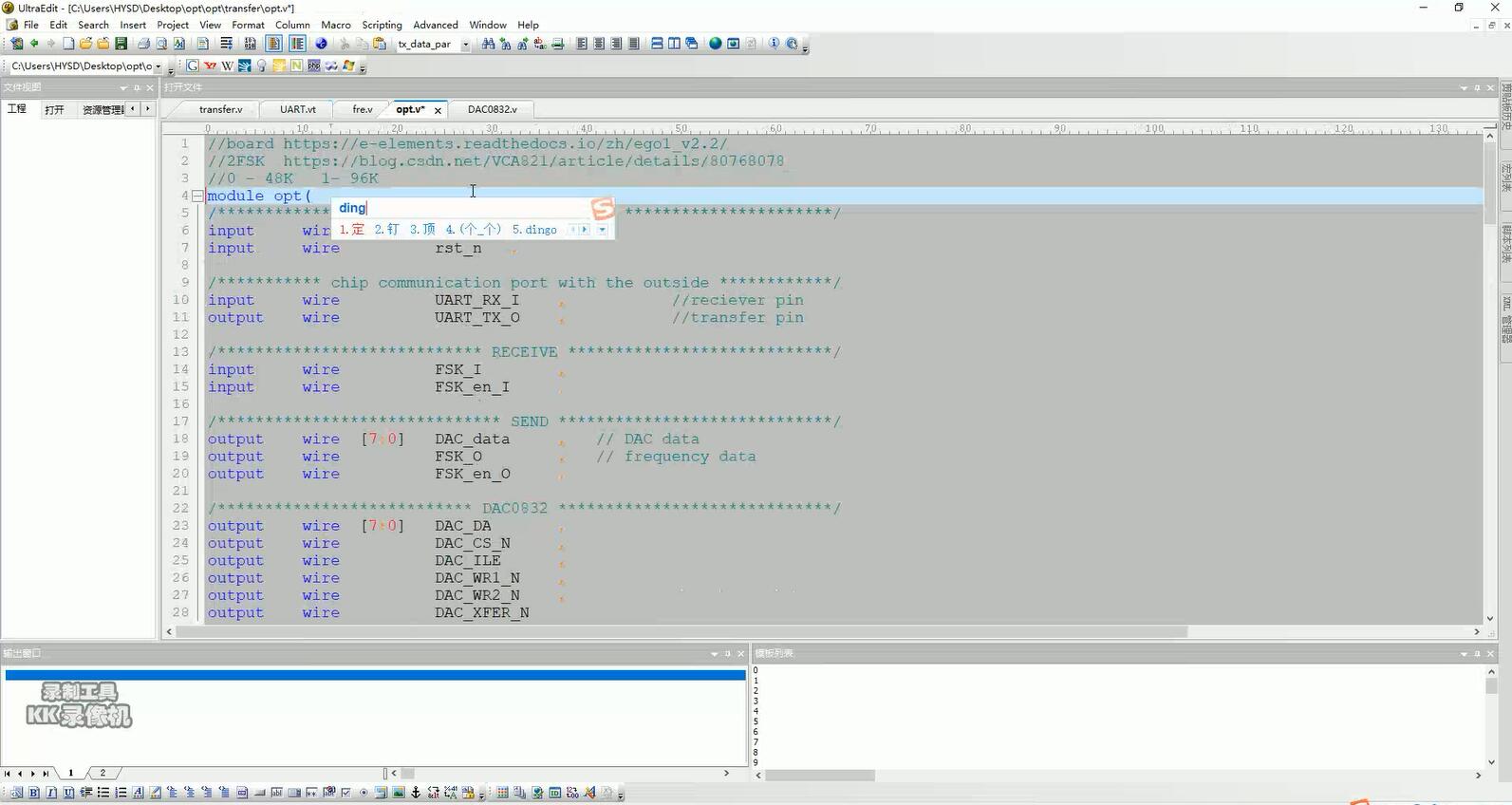This screenshot has height=805, width=1512.
Task: Open the Scripting menu
Action: [x=382, y=25]
